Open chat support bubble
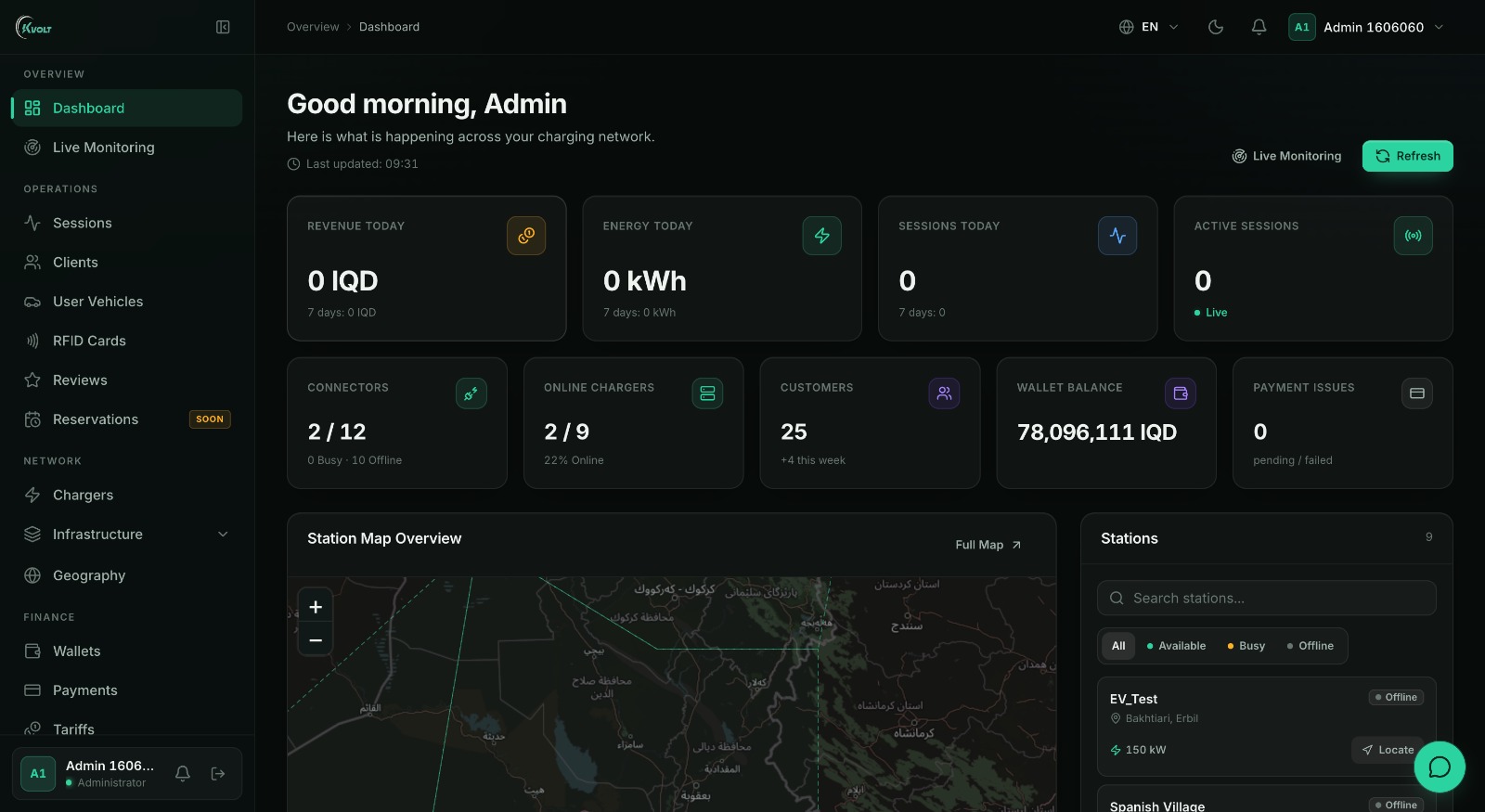This screenshot has width=1485, height=812. [1440, 767]
